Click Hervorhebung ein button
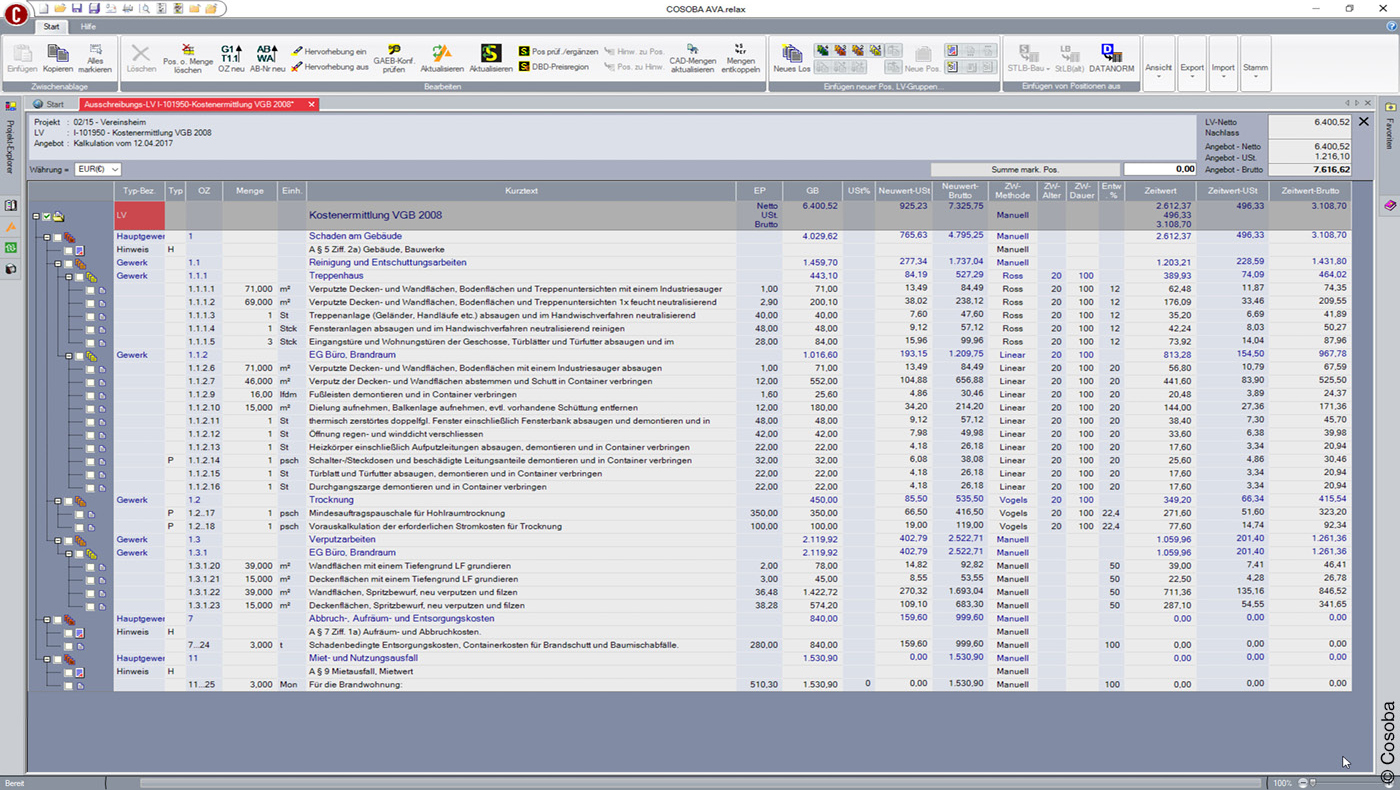1400x790 pixels. click(330, 51)
